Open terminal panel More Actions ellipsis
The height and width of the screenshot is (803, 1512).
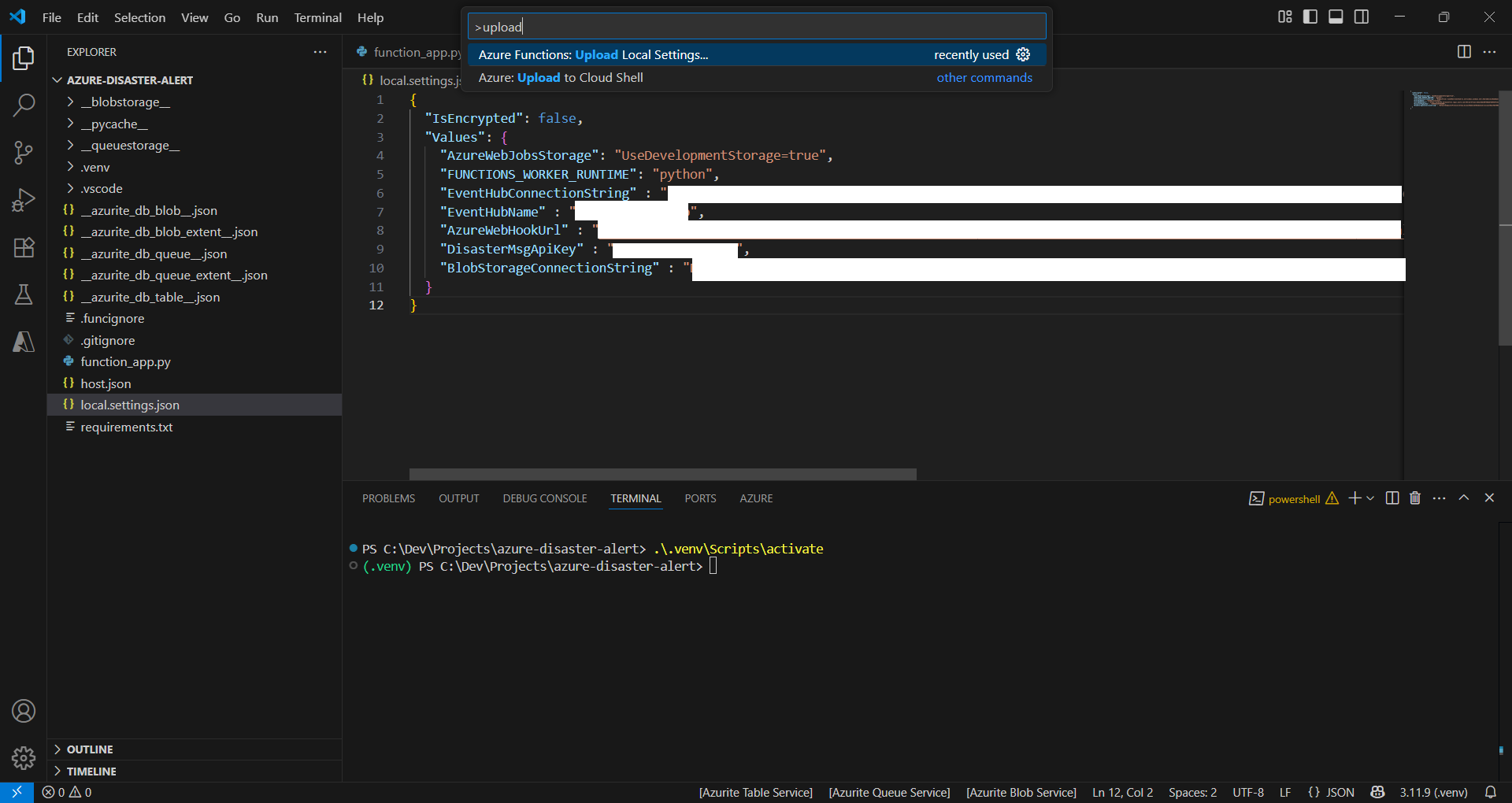1440,498
